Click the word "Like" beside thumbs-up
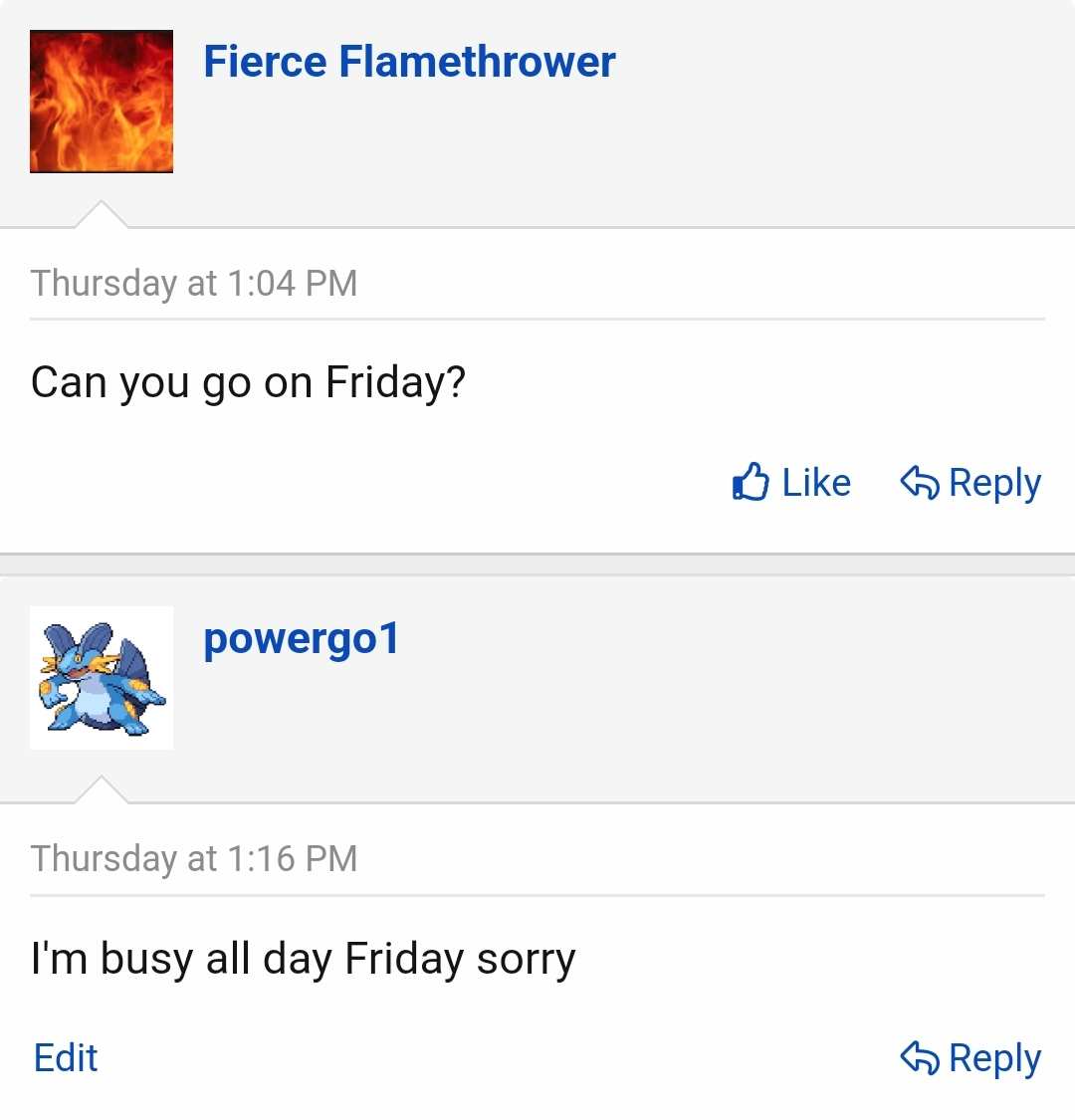This screenshot has width=1075, height=1120. coord(816,482)
